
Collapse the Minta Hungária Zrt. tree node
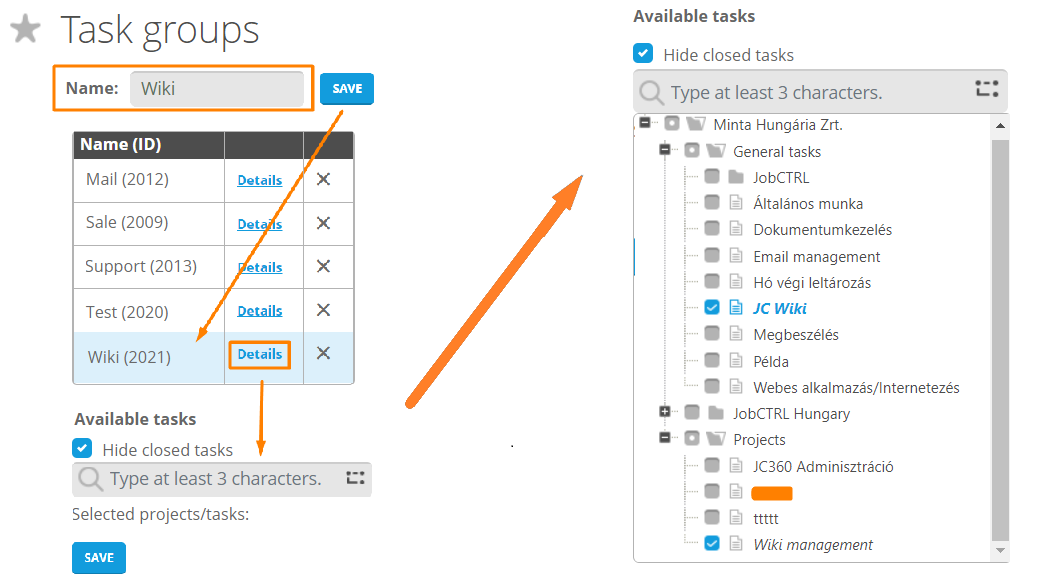645,123
